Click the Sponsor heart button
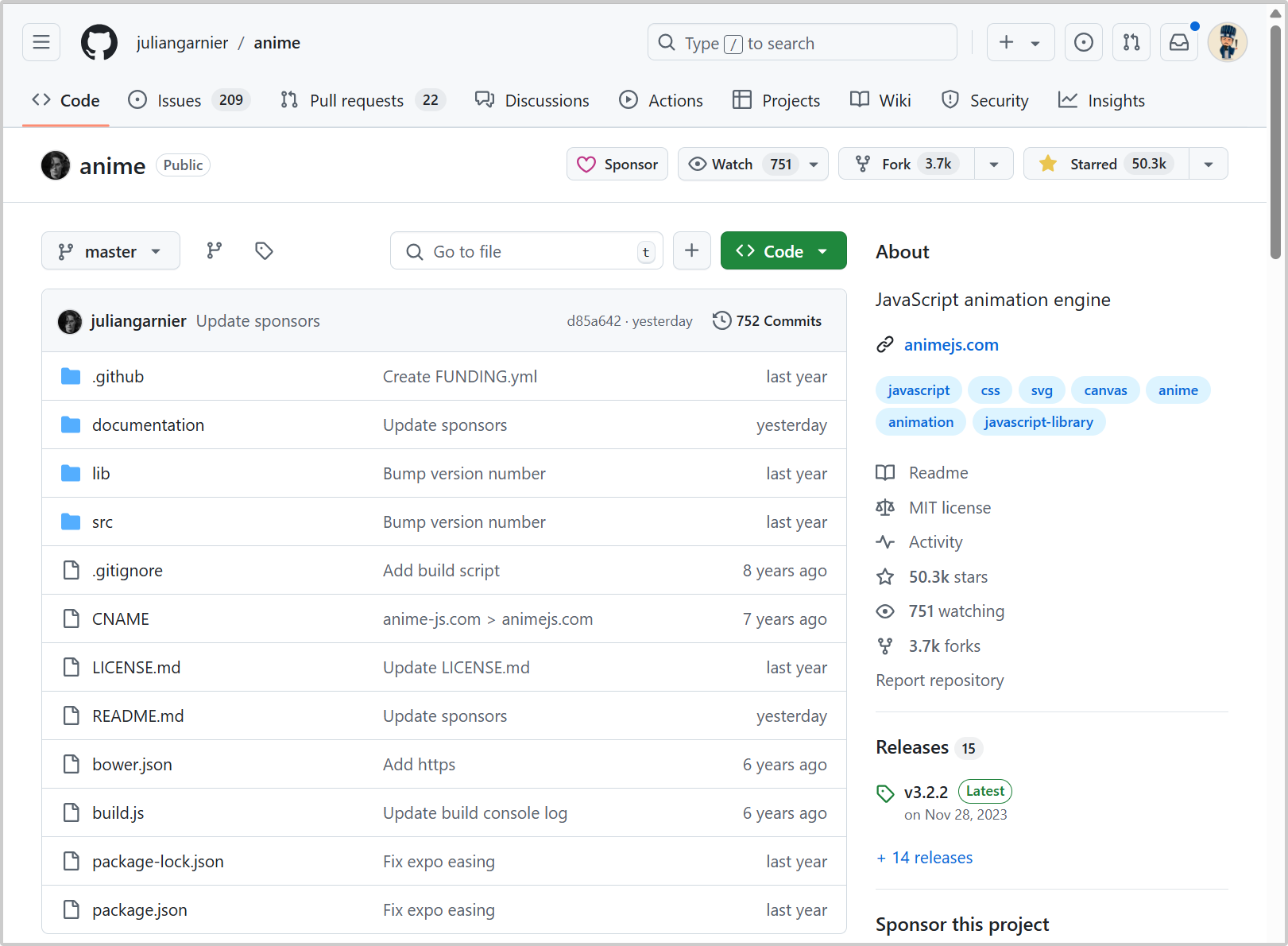1288x946 pixels. pyautogui.click(x=617, y=164)
